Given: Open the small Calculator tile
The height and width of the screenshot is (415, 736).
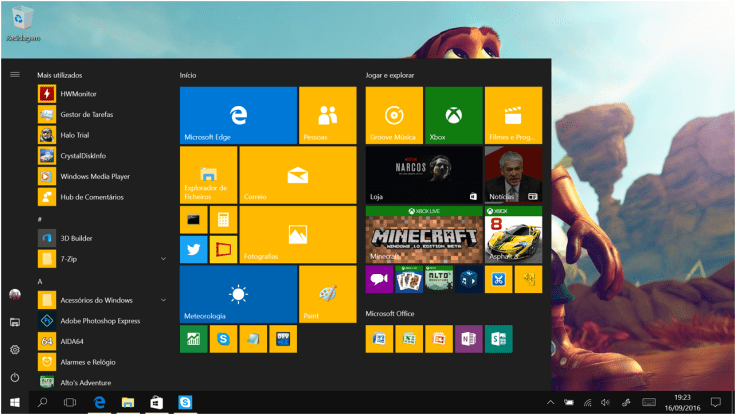Looking at the screenshot, I should [223, 219].
